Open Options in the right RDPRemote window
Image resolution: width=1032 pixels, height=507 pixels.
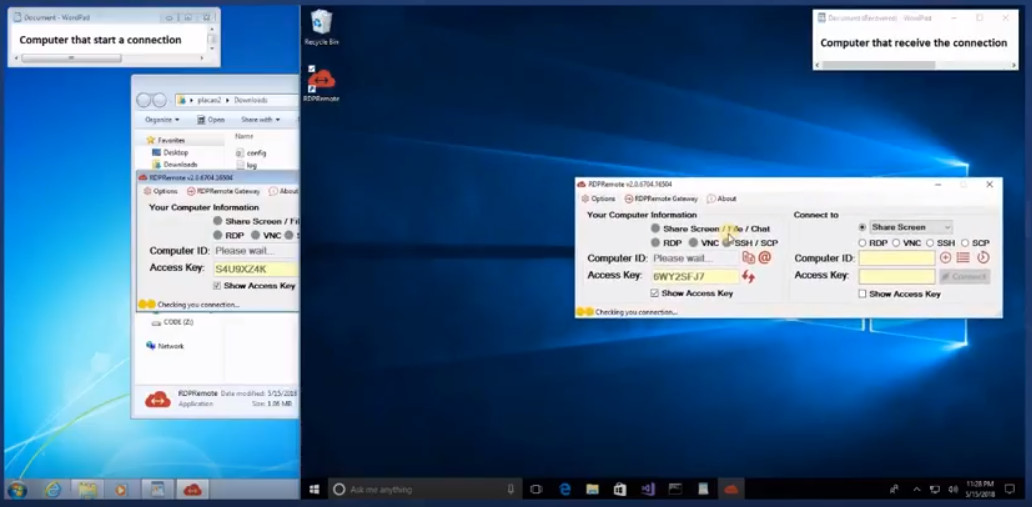click(x=598, y=199)
